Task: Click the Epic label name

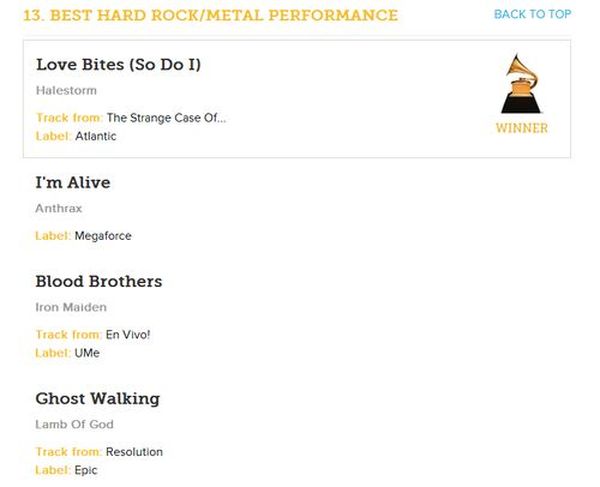Action: tap(86, 470)
